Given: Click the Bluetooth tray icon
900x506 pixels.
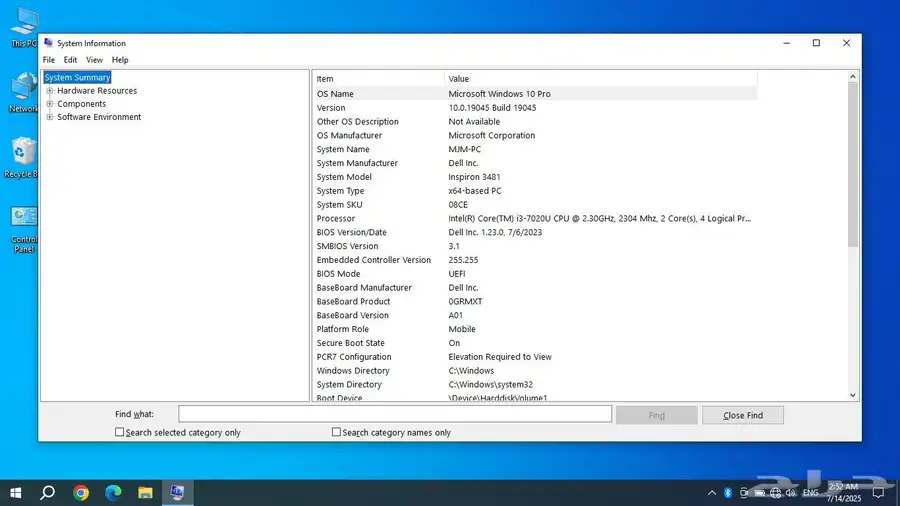Looking at the screenshot, I should pyautogui.click(x=728, y=493).
